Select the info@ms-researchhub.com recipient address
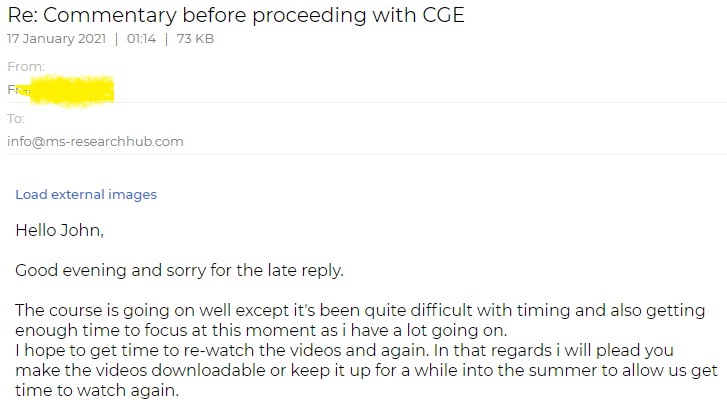 point(95,141)
